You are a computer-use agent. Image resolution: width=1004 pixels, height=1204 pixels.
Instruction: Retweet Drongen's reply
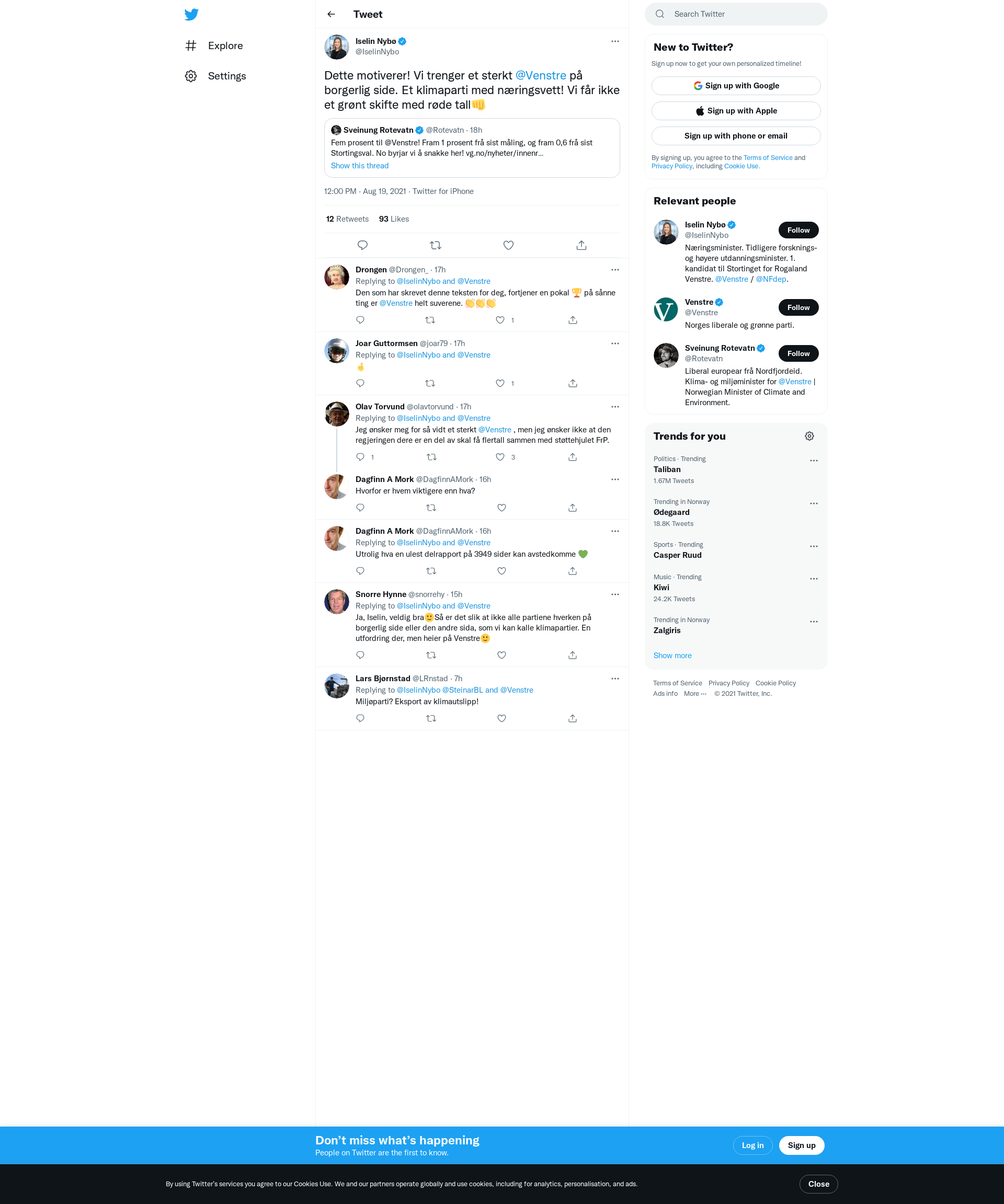click(430, 320)
